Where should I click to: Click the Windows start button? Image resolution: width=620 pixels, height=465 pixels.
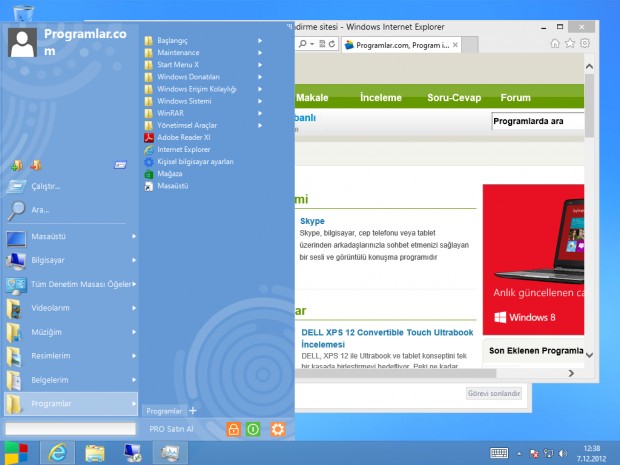point(16,453)
